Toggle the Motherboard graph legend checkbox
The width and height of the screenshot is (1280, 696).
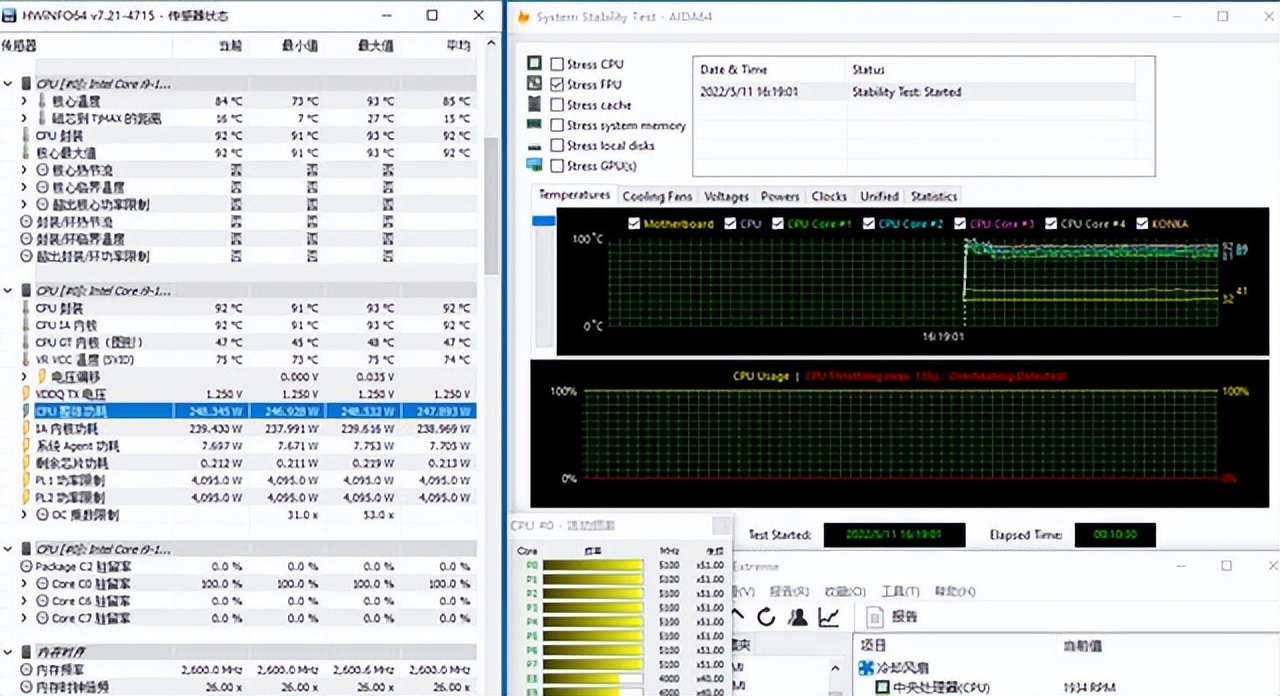pyautogui.click(x=634, y=224)
